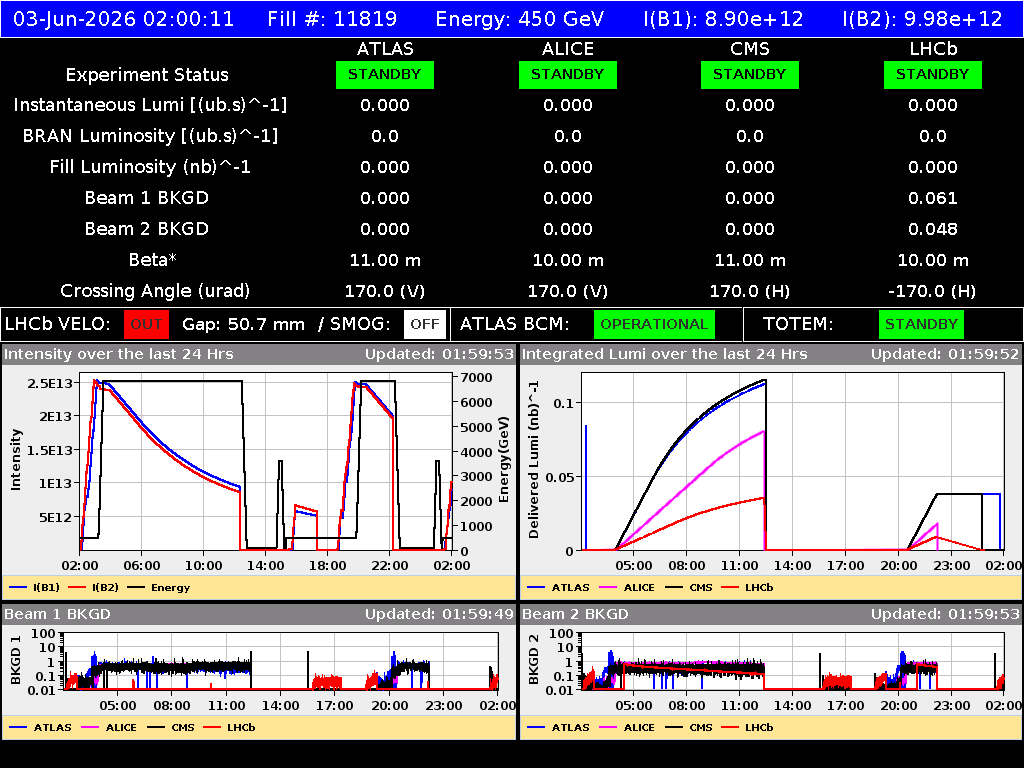The height and width of the screenshot is (768, 1024).
Task: Select the Fill #: 11819 header entry
Action: tap(332, 18)
